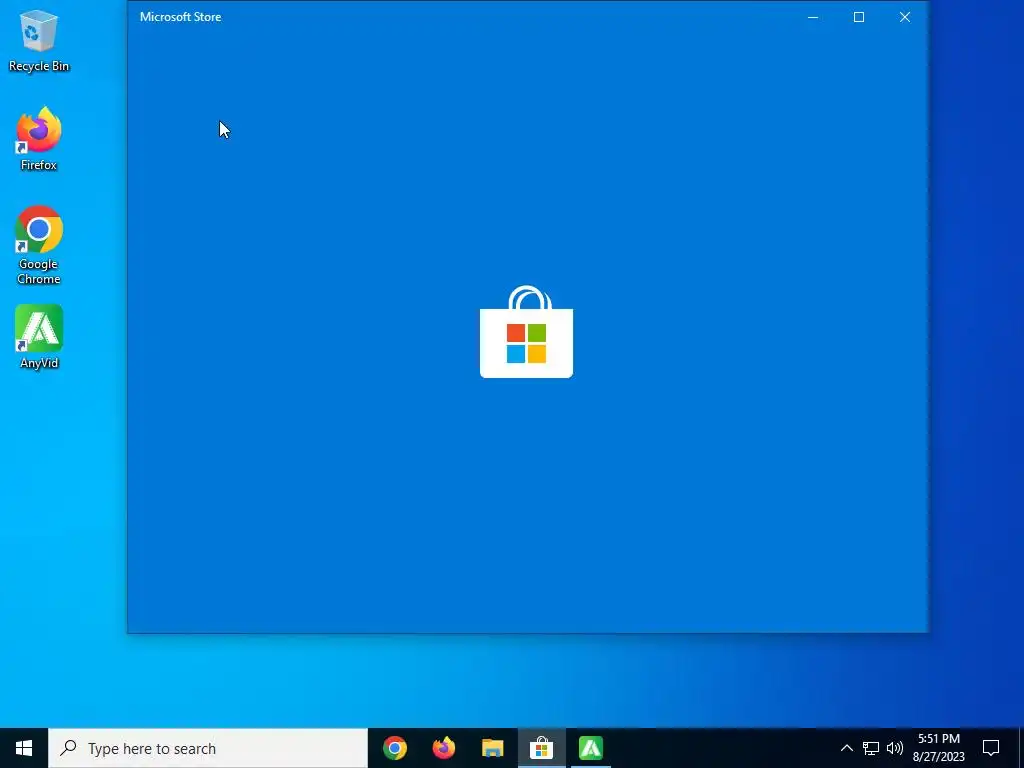Switch to Microsoft Store taskbar button
This screenshot has height=768, width=1024.
point(541,748)
